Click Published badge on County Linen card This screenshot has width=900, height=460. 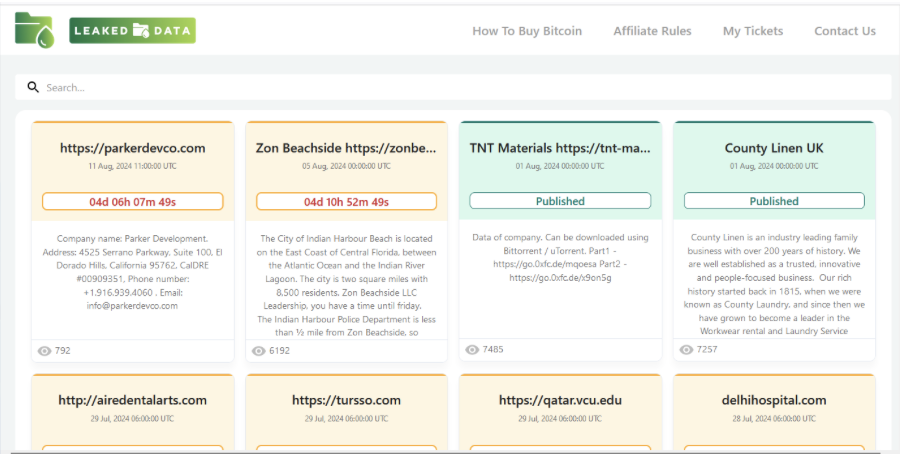[774, 201]
